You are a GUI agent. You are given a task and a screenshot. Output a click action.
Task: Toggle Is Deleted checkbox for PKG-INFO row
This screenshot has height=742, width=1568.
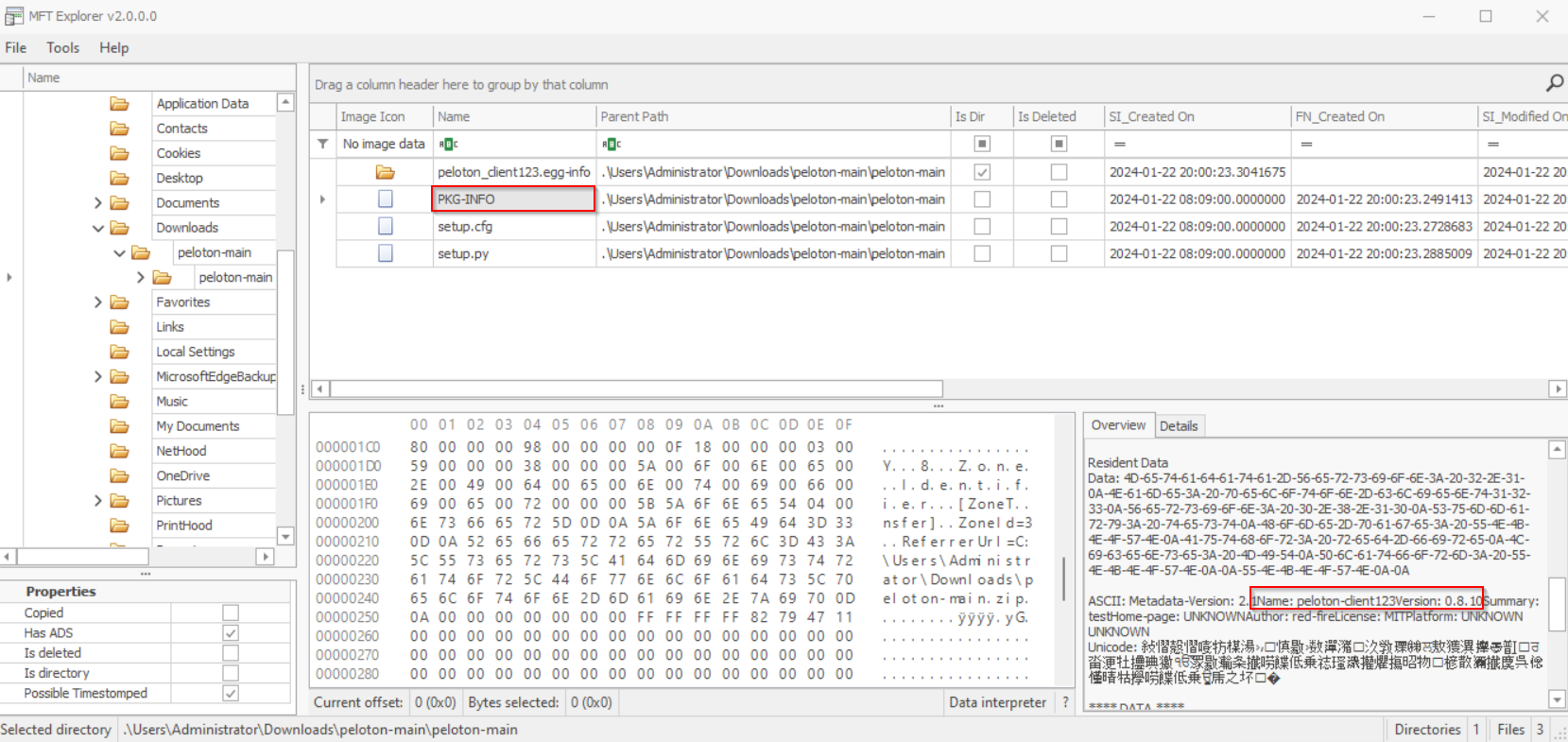click(1059, 199)
